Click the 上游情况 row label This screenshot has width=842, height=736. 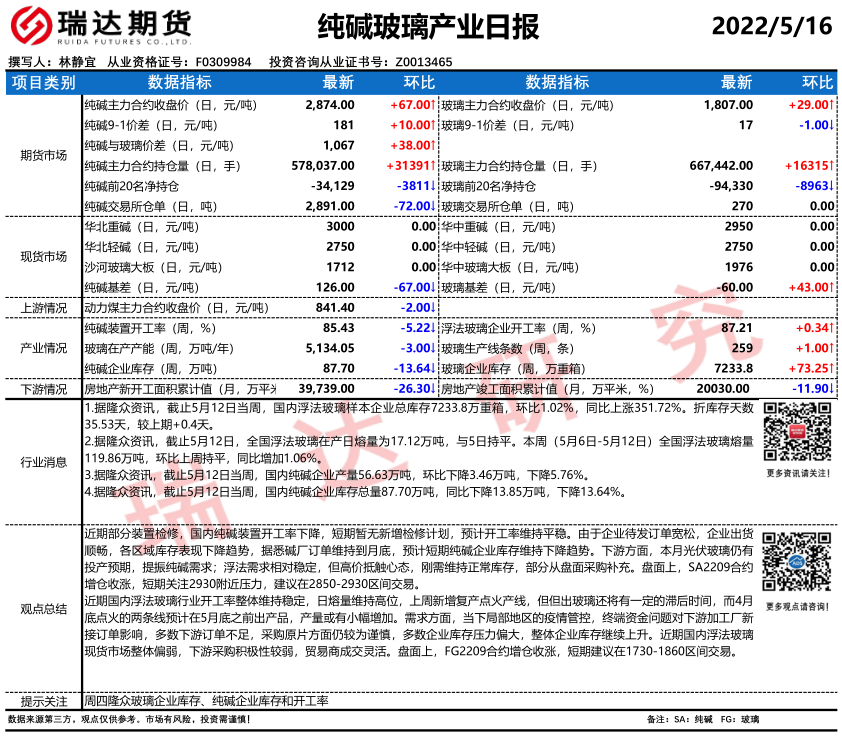coord(43,308)
